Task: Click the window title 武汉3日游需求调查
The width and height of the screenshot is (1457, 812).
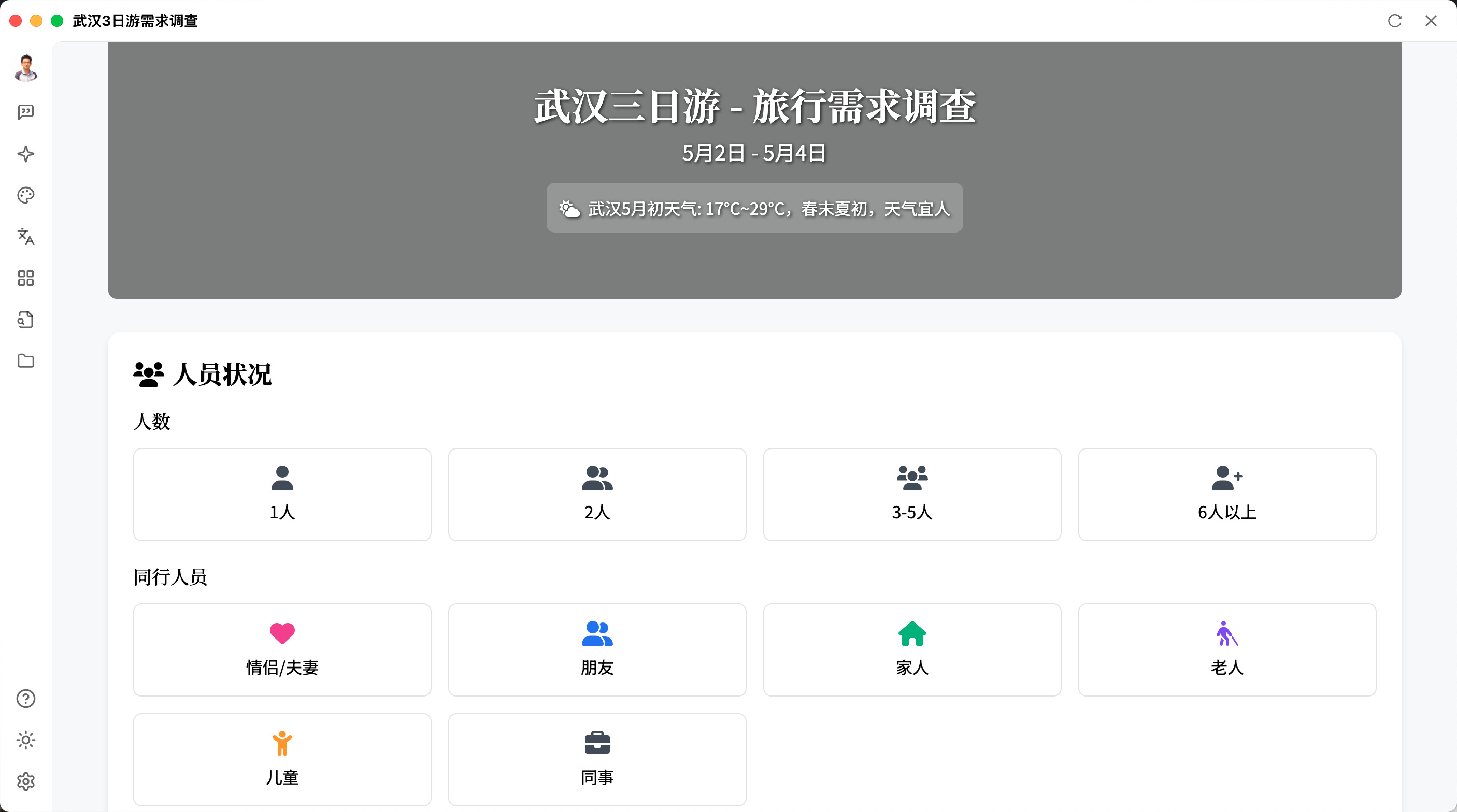Action: point(135,21)
